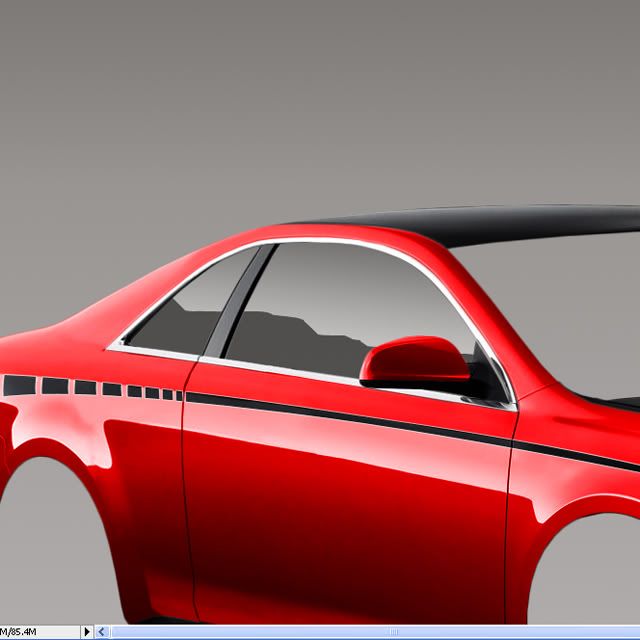Image resolution: width=640 pixels, height=640 pixels.
Task: Open the status bar info flyout arrow
Action: coord(87,632)
